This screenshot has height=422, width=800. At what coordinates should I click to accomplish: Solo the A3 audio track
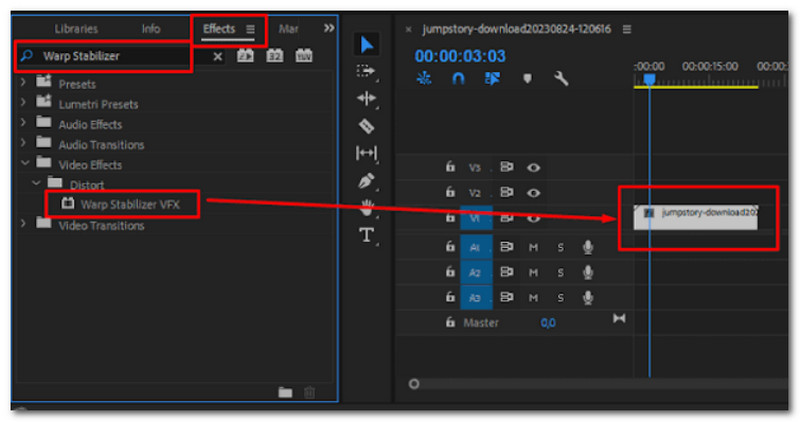(x=560, y=297)
